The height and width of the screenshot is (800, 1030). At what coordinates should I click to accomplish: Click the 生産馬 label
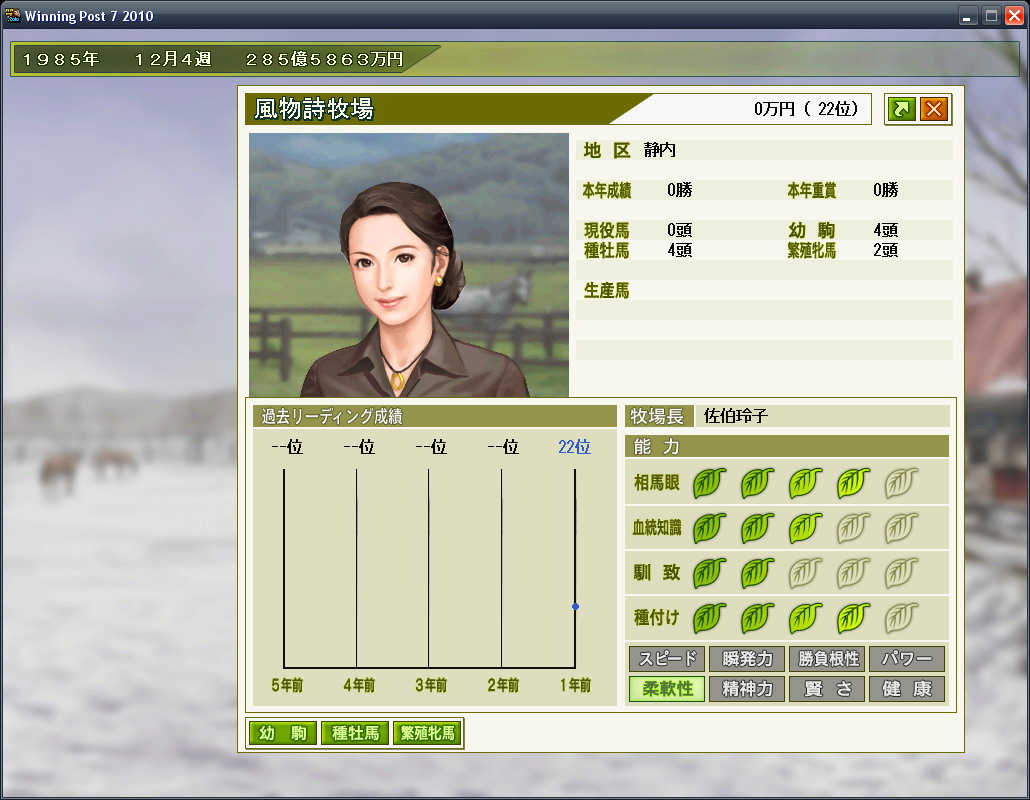(606, 290)
